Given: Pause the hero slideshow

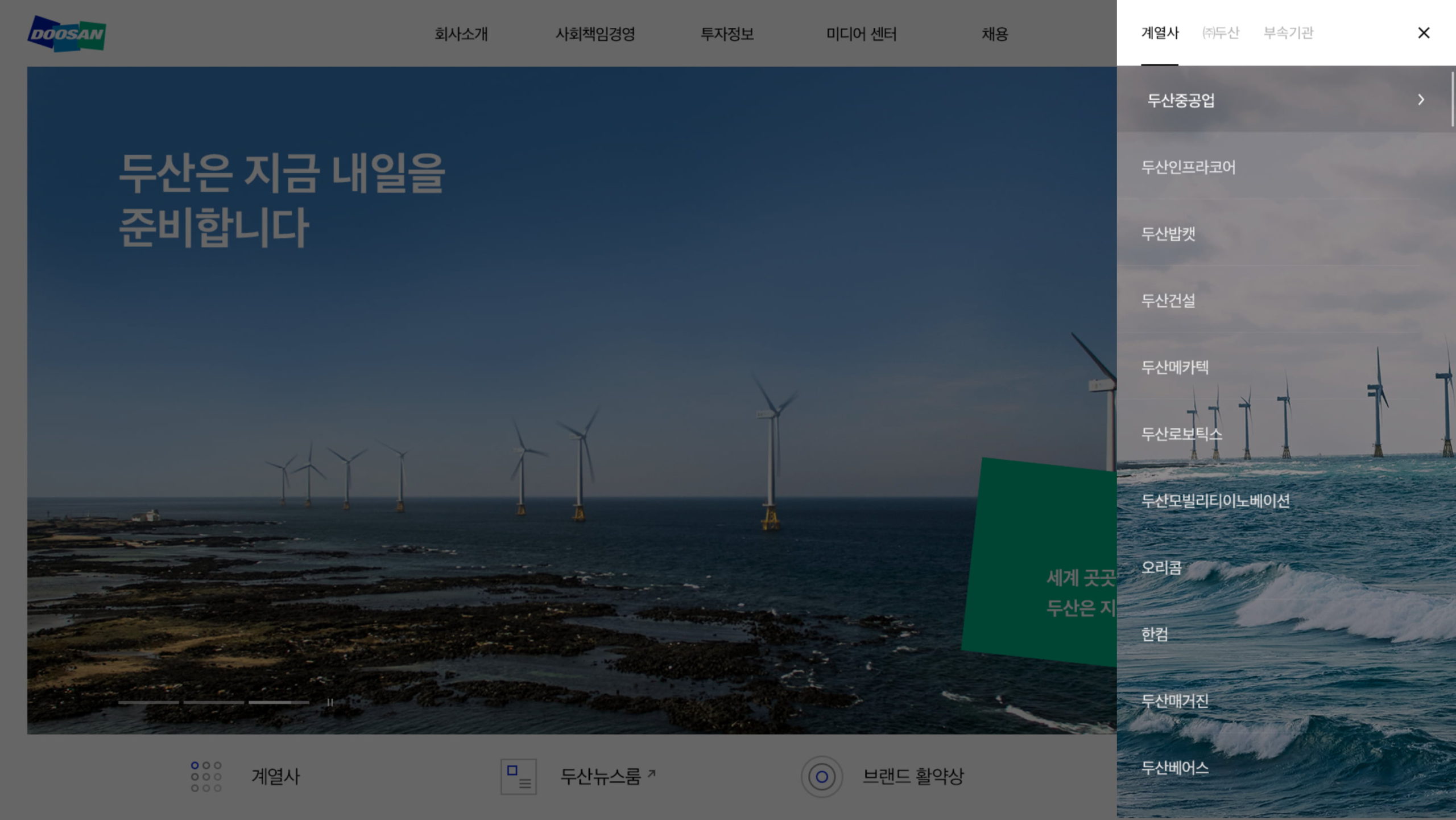Looking at the screenshot, I should click(330, 702).
